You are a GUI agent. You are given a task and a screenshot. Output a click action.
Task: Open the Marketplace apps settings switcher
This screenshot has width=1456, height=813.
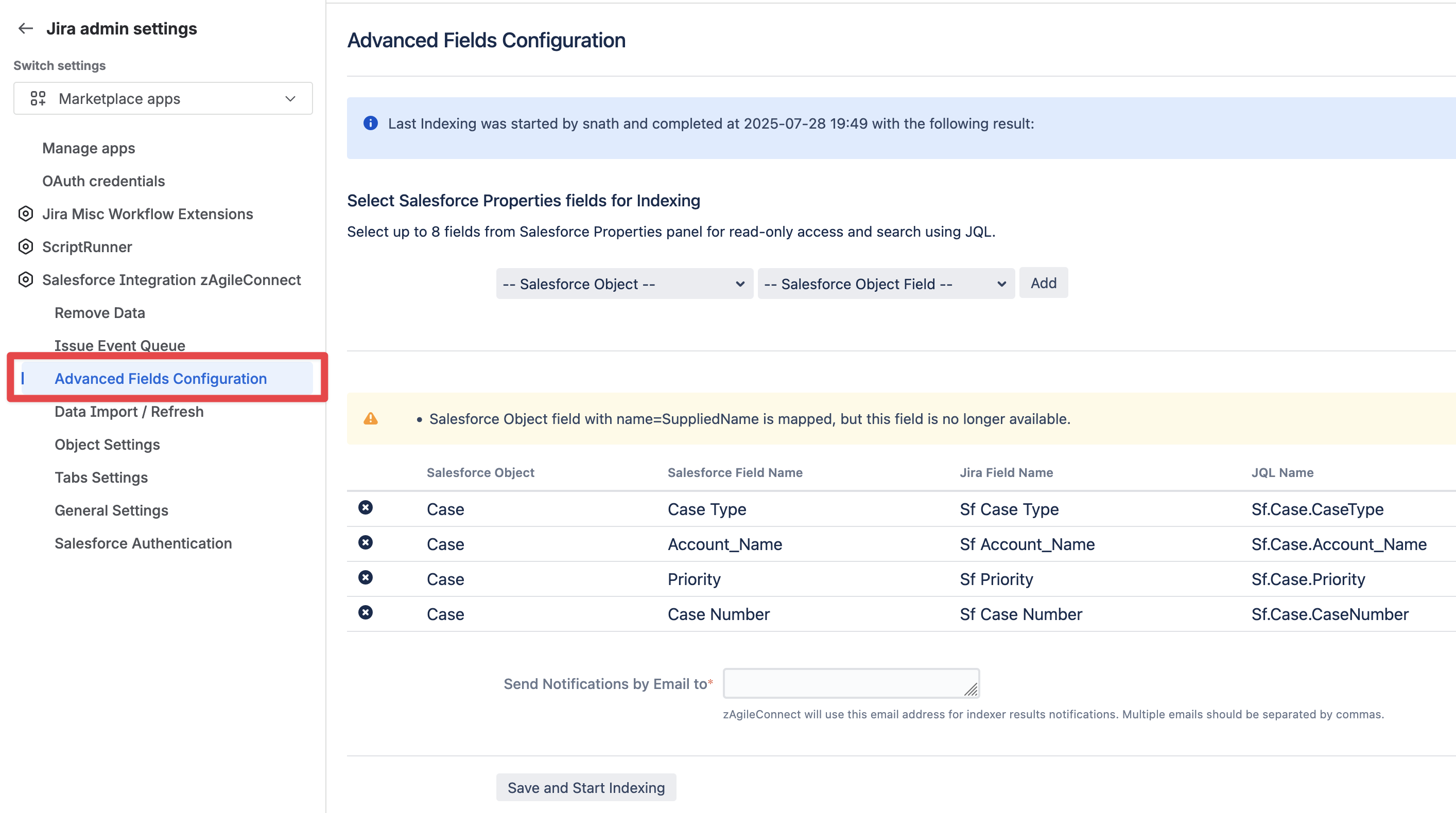click(163, 98)
